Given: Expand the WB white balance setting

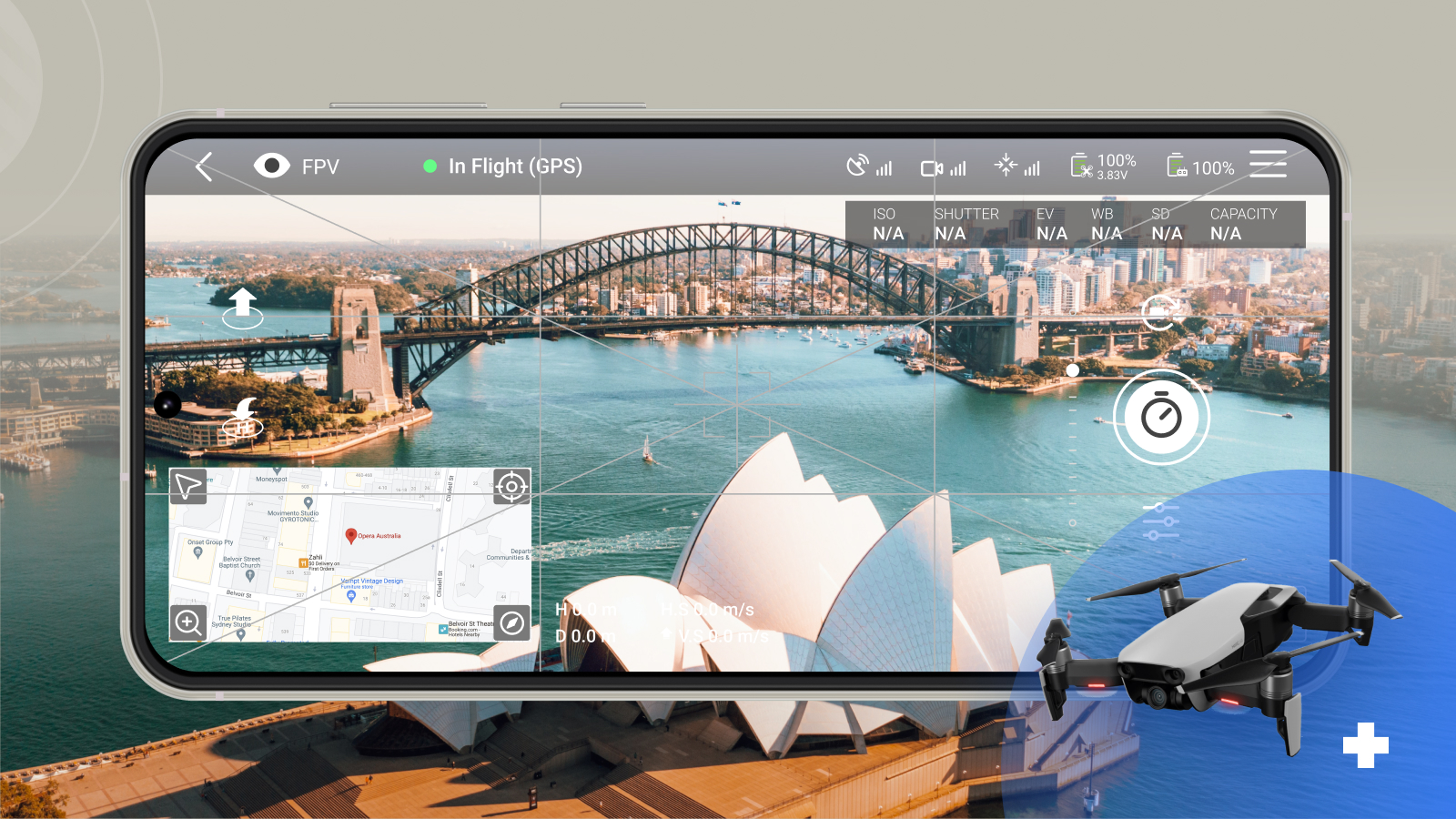Looking at the screenshot, I should (x=1105, y=224).
